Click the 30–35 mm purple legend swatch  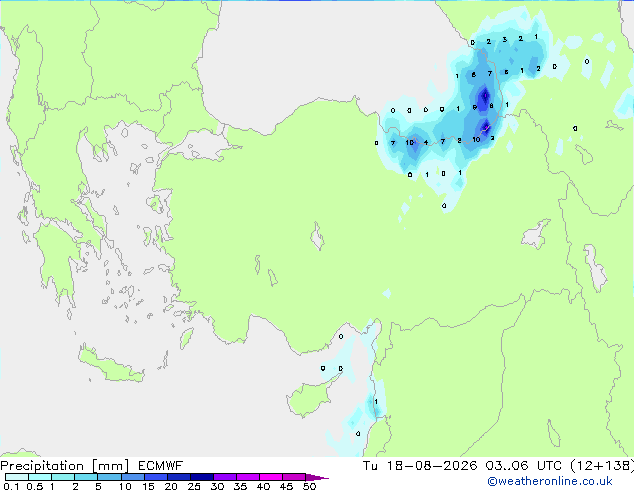224,477
